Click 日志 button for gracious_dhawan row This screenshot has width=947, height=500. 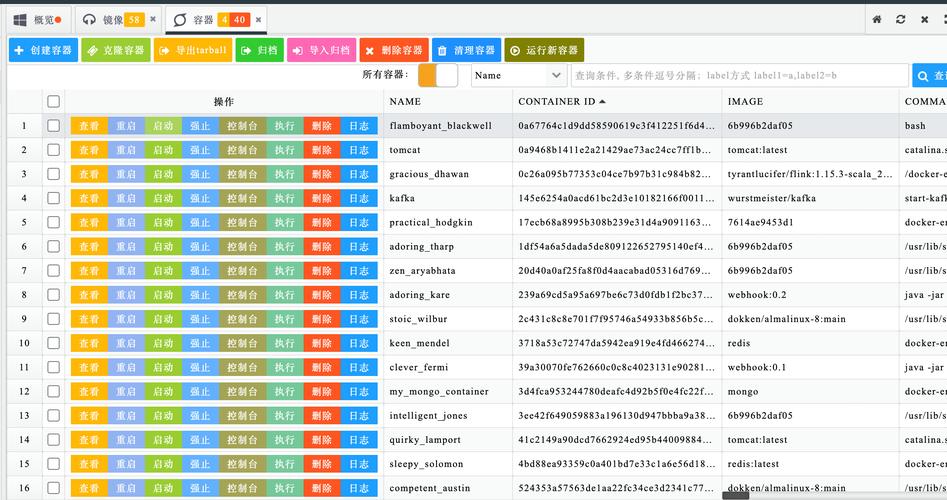click(x=358, y=174)
